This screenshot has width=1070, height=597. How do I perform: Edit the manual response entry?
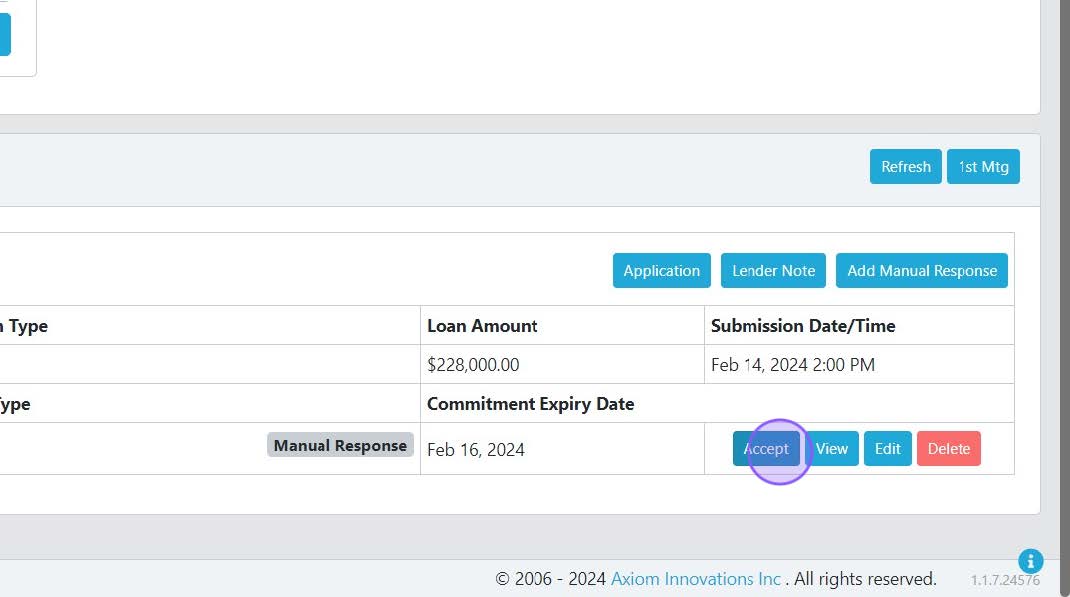click(x=887, y=449)
